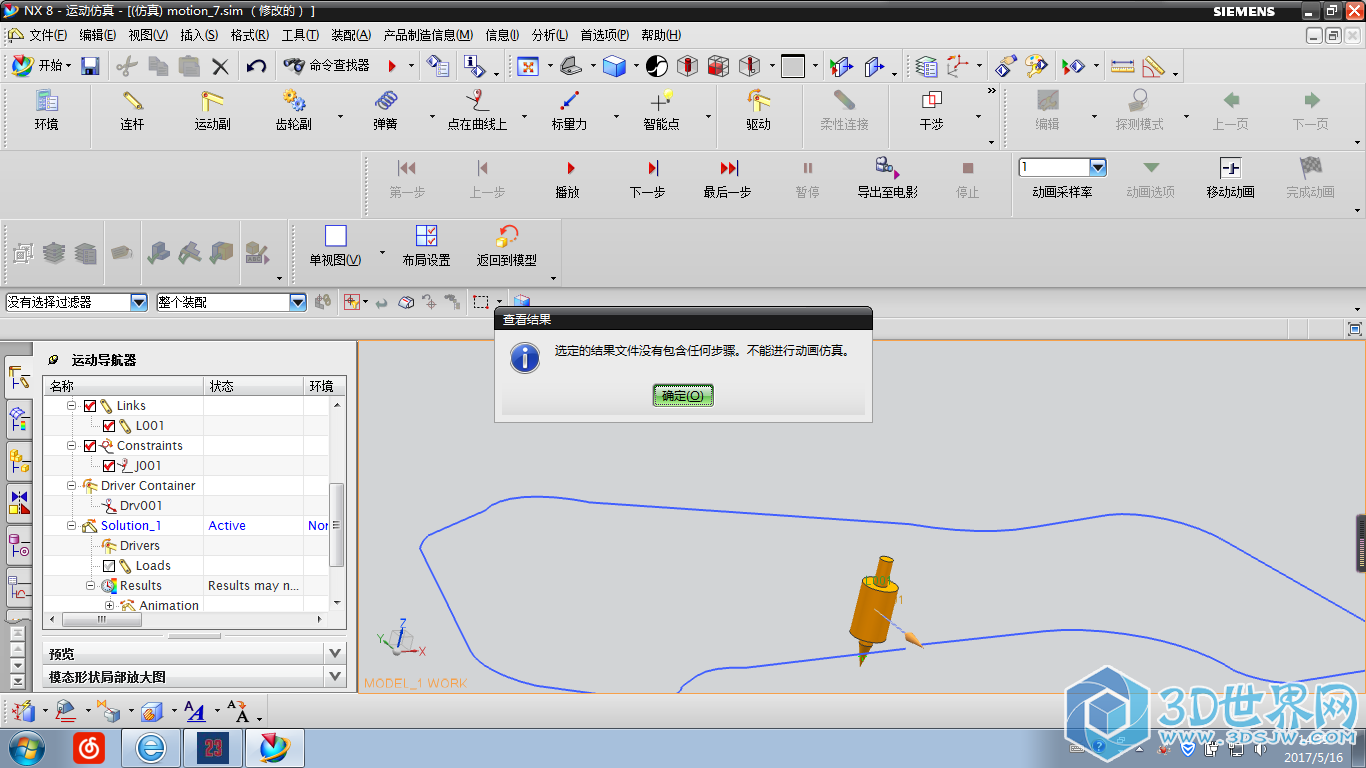Screen dimensions: 1366x768
Task: Click 下一步 (Next Step) playback control
Action: point(648,178)
